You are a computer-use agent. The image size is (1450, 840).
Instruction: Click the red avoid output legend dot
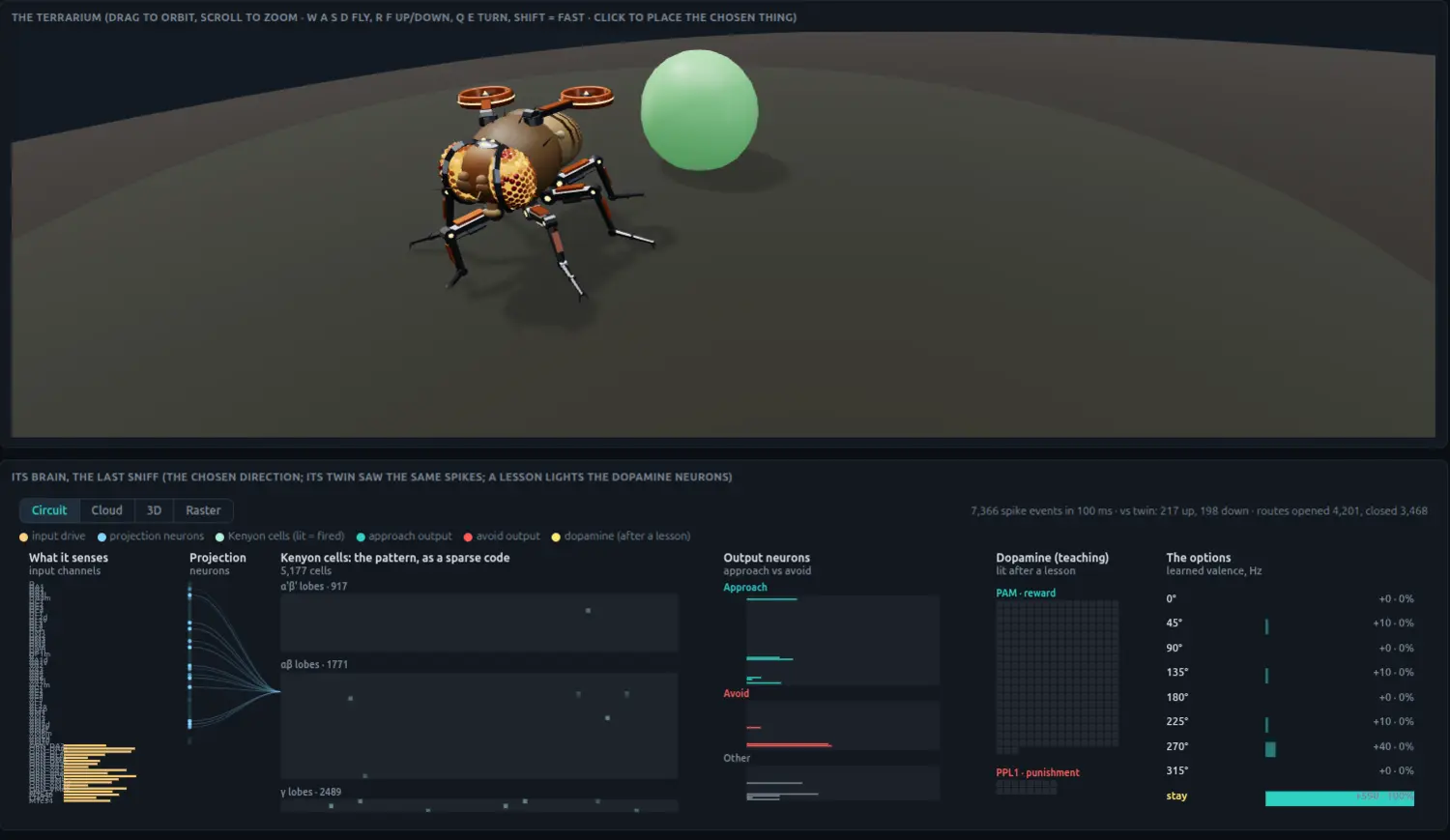point(468,537)
